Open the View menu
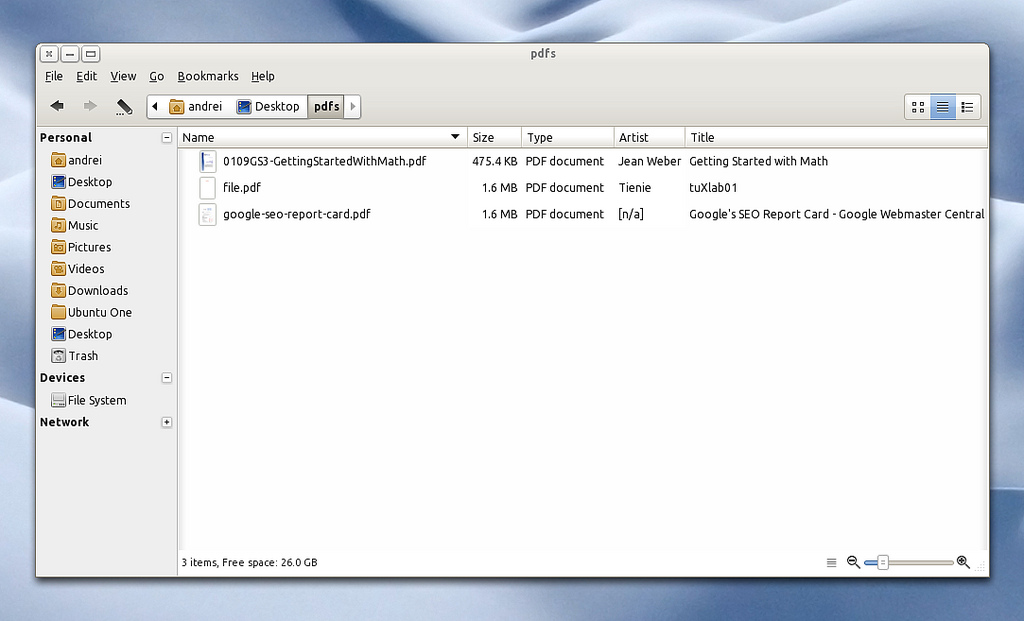This screenshot has width=1024, height=621. [123, 76]
